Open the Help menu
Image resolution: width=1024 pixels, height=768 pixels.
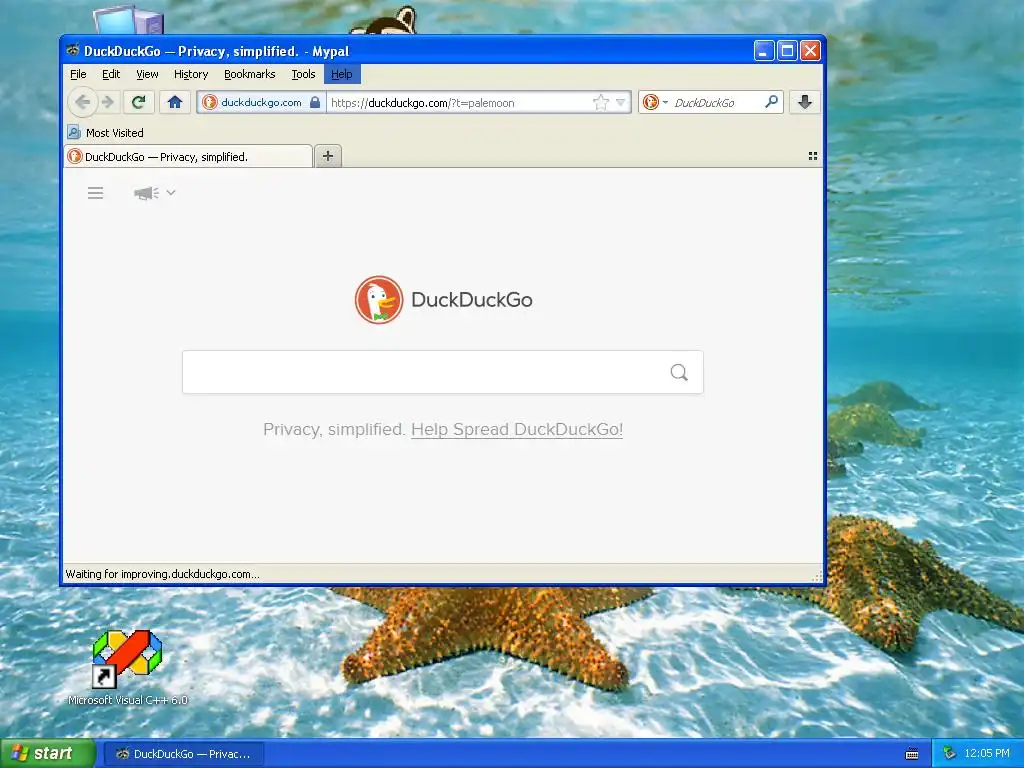tap(342, 74)
